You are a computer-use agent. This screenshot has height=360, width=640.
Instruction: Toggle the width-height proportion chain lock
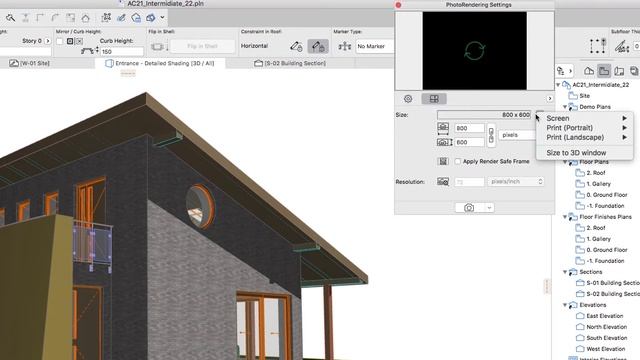(491, 135)
